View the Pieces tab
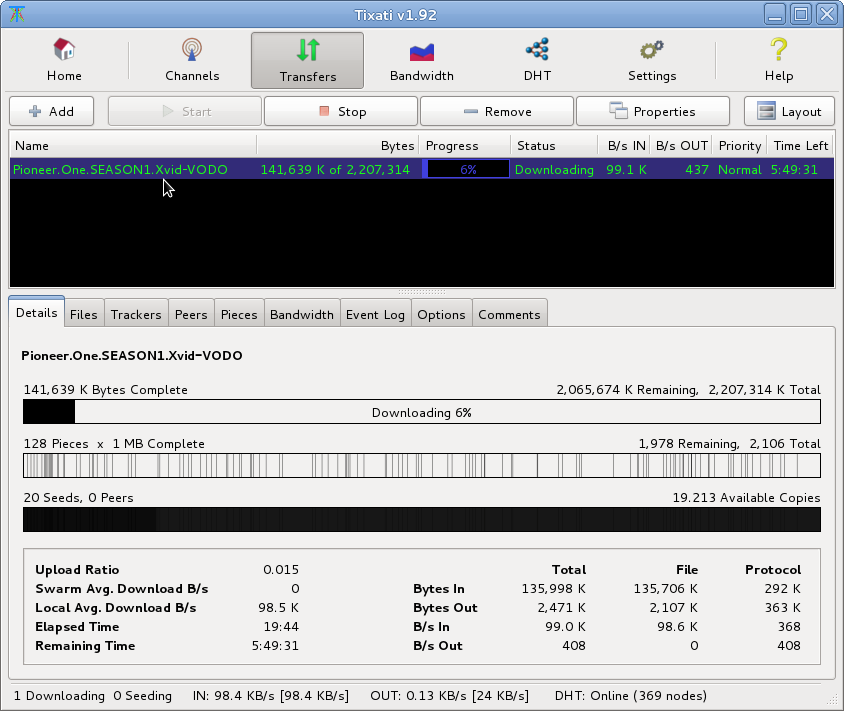This screenshot has width=844, height=711. [x=239, y=315]
